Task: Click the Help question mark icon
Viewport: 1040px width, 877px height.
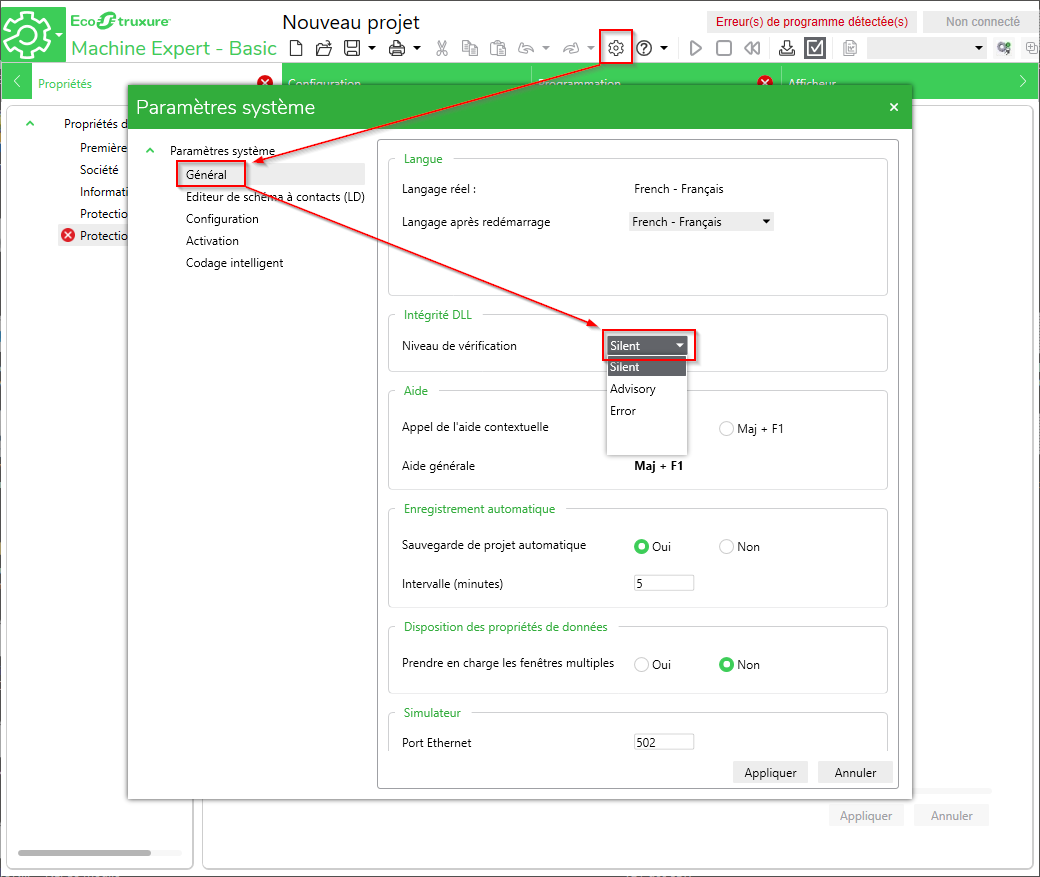Action: (645, 48)
